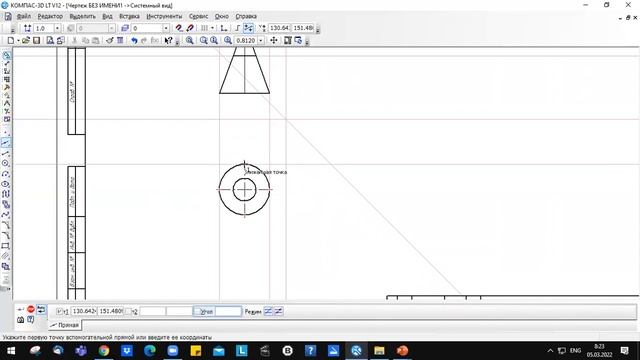Click the local coordinate system icon
640x360 pixels.
(224, 28)
